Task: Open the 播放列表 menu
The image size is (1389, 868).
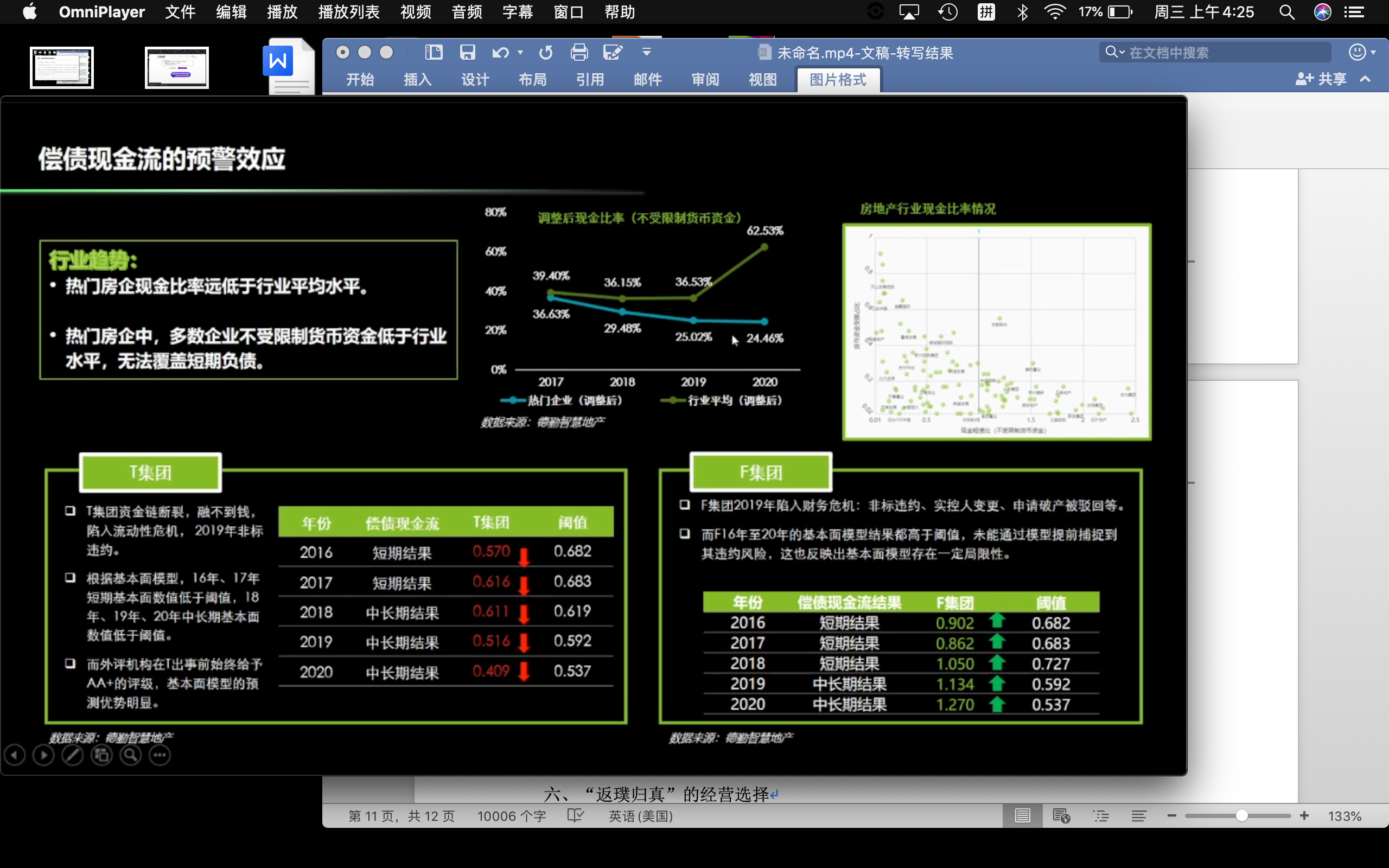Action: (349, 12)
